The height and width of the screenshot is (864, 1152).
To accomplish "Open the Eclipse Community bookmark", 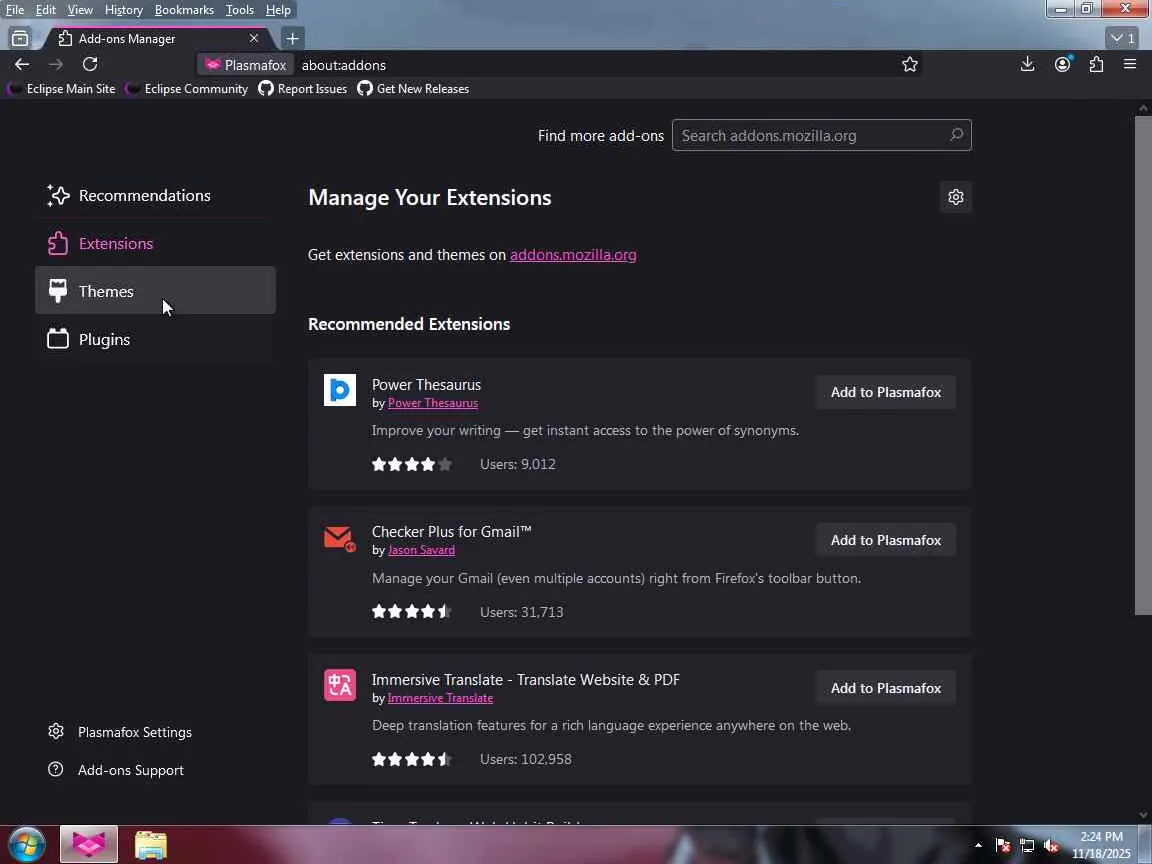I will (187, 89).
